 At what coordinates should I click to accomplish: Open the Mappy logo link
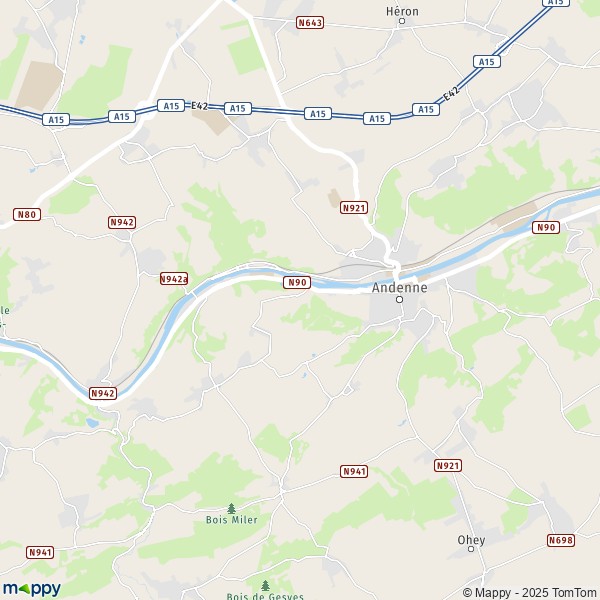[x=32, y=589]
